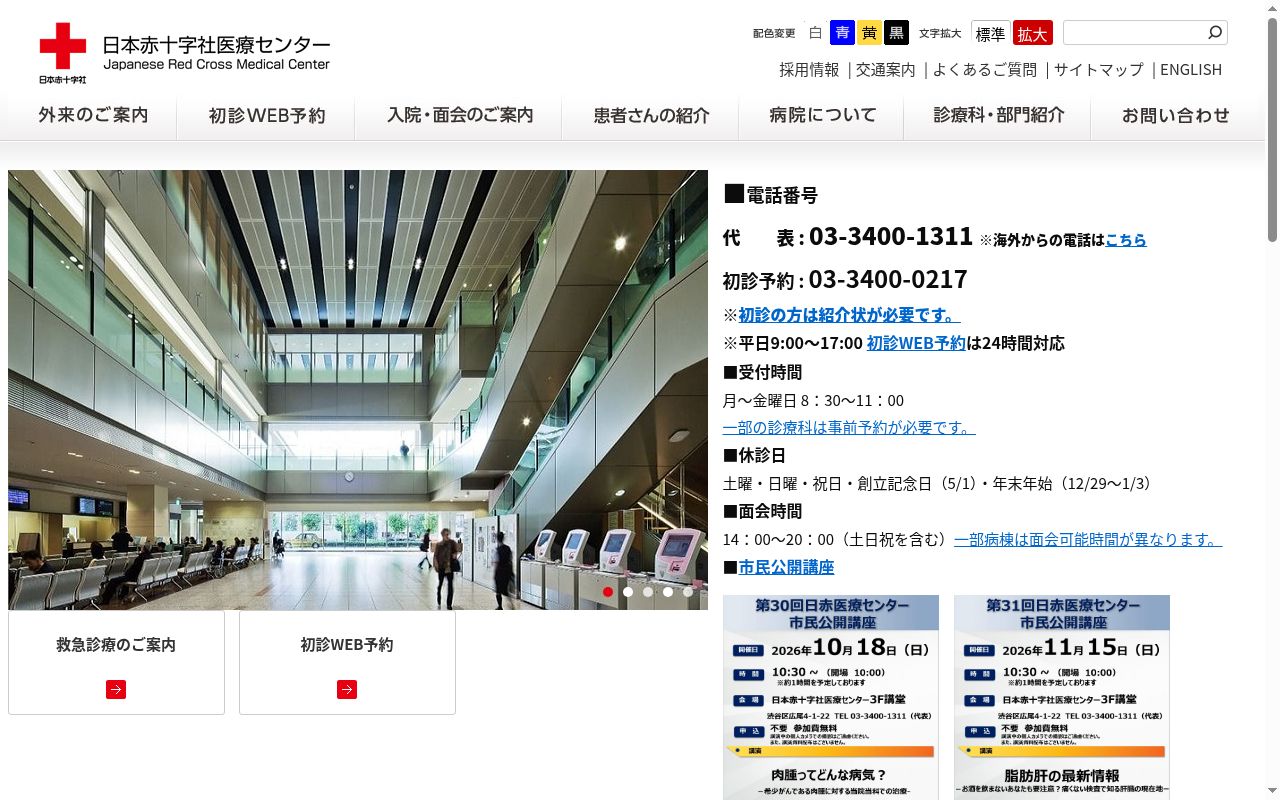This screenshot has width=1280, height=800.
Task: Open 第31回 November 15 lecture flyer
Action: click(1062, 697)
